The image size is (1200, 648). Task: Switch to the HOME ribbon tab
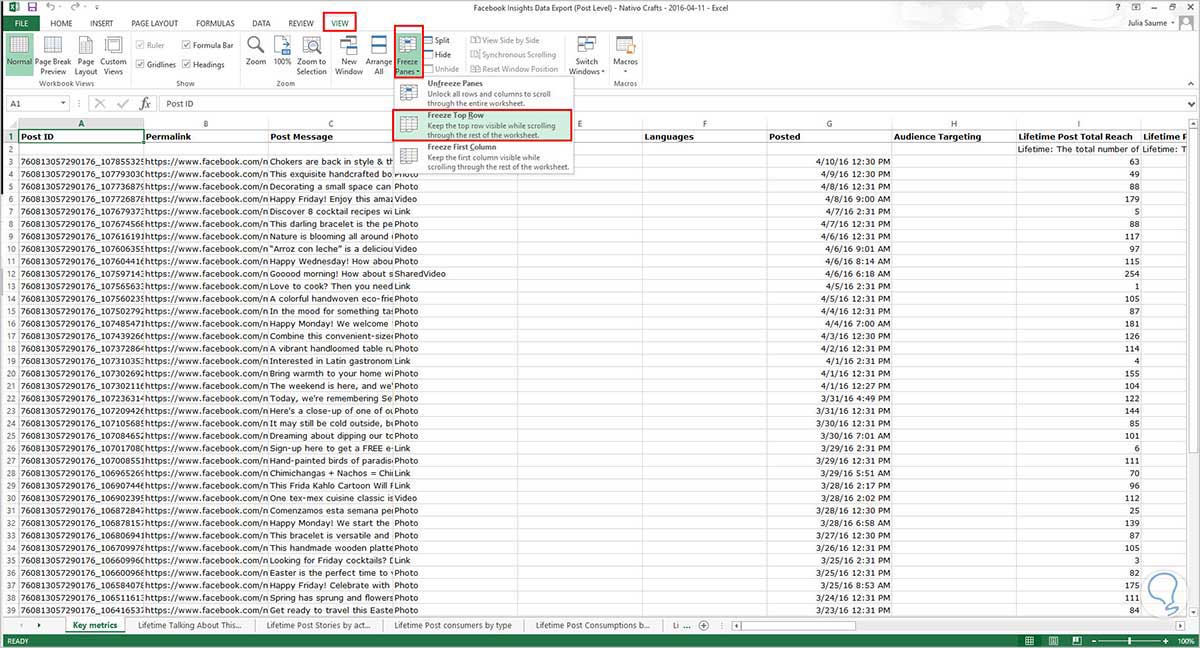[61, 22]
